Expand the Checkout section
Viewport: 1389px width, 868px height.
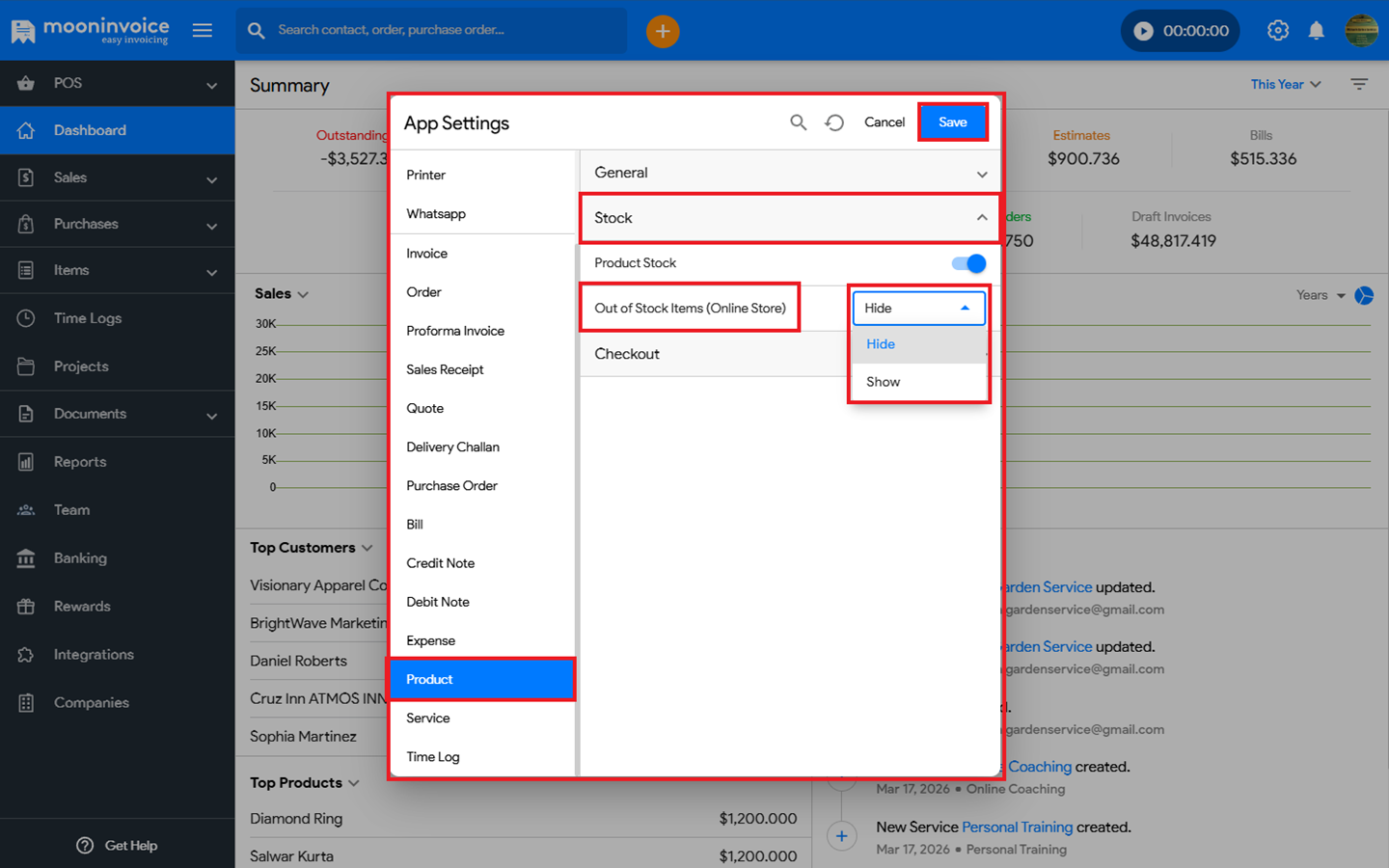tap(714, 354)
